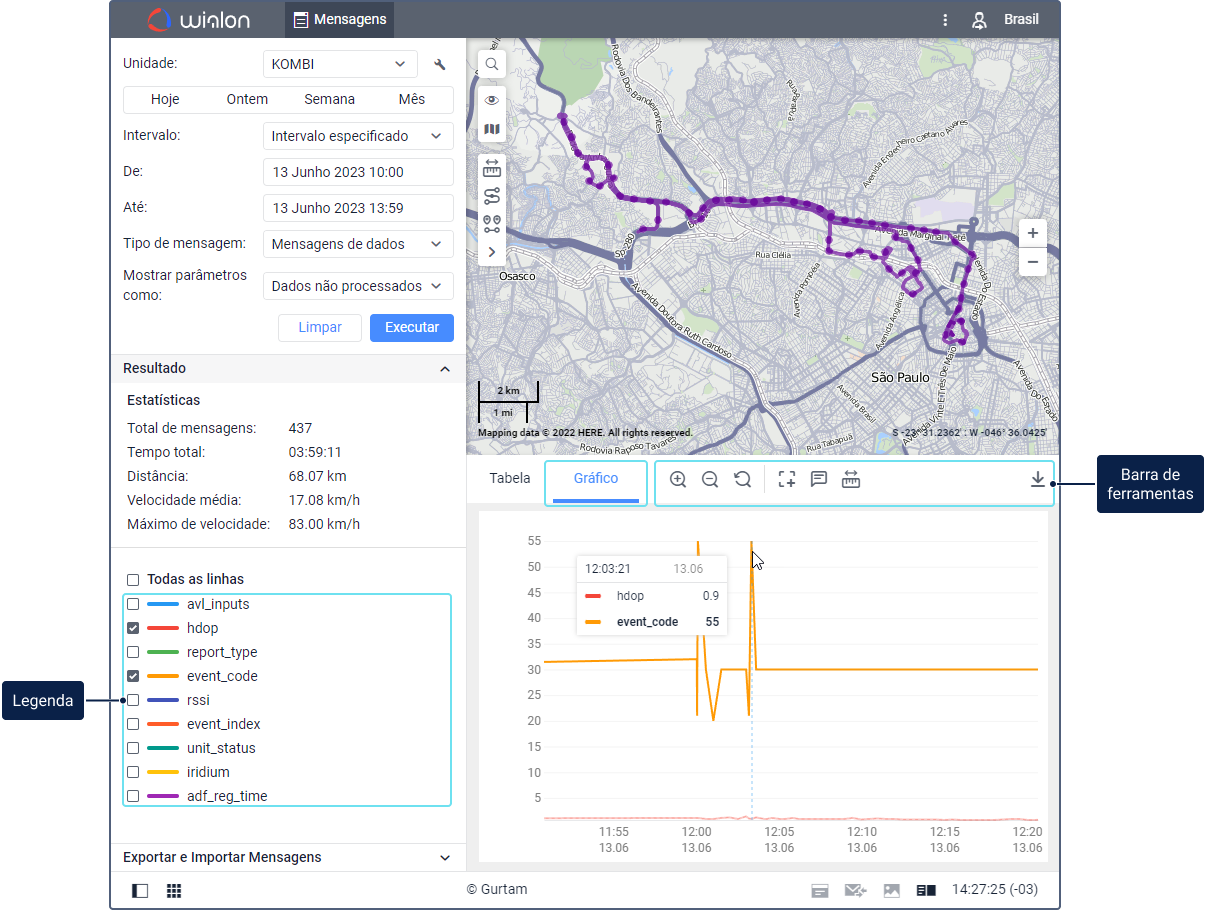The height and width of the screenshot is (910, 1206).
Task: Enable the rssi line checkbox
Action: point(133,700)
